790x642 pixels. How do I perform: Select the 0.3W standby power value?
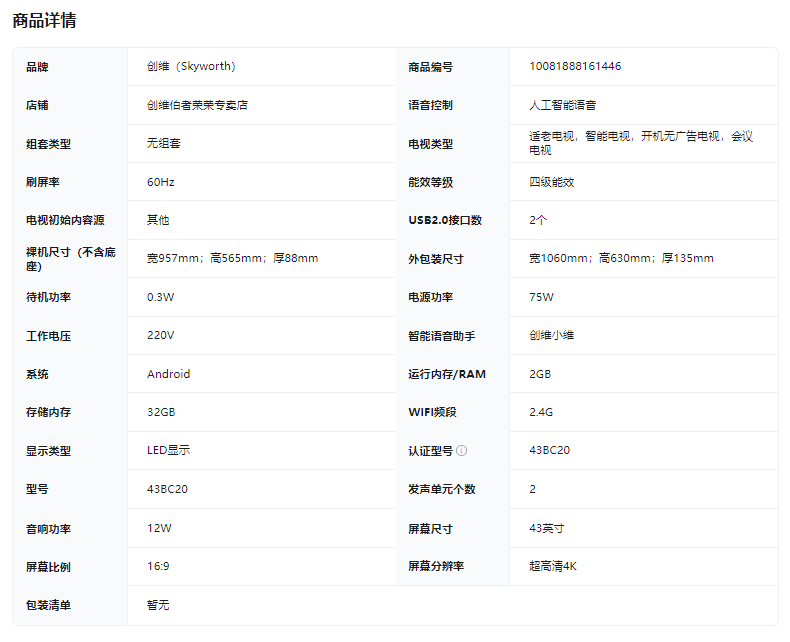click(x=161, y=297)
